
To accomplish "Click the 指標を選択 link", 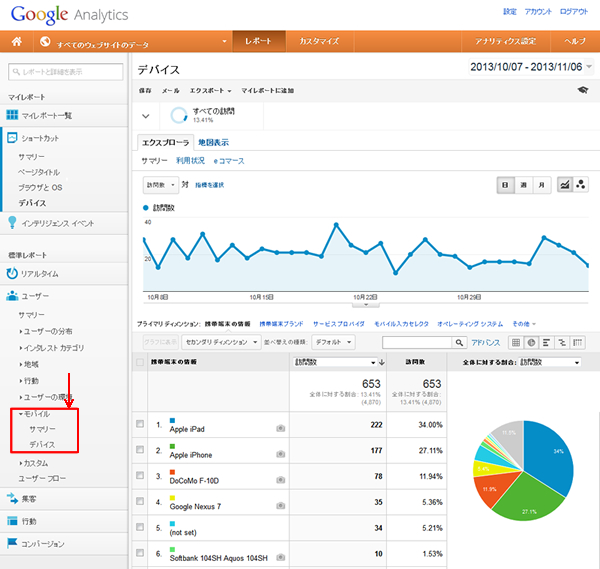I will click(x=209, y=185).
